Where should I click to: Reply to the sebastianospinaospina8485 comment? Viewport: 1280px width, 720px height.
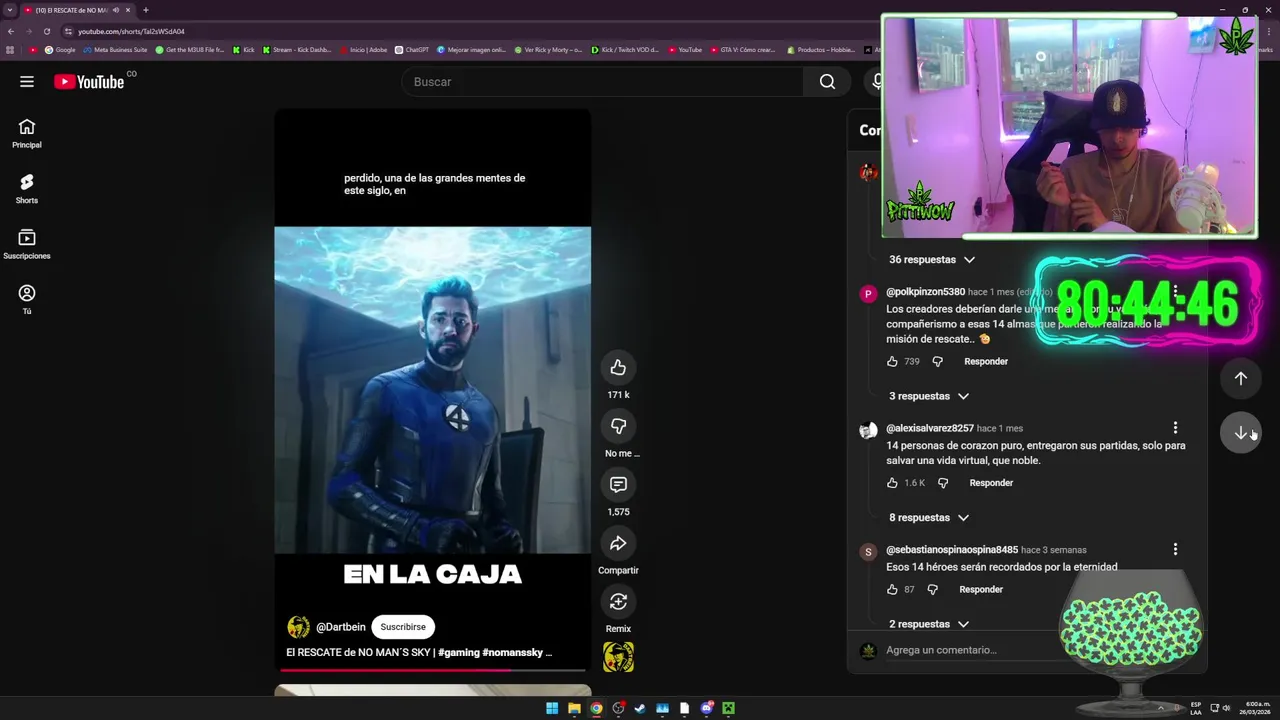[981, 590]
